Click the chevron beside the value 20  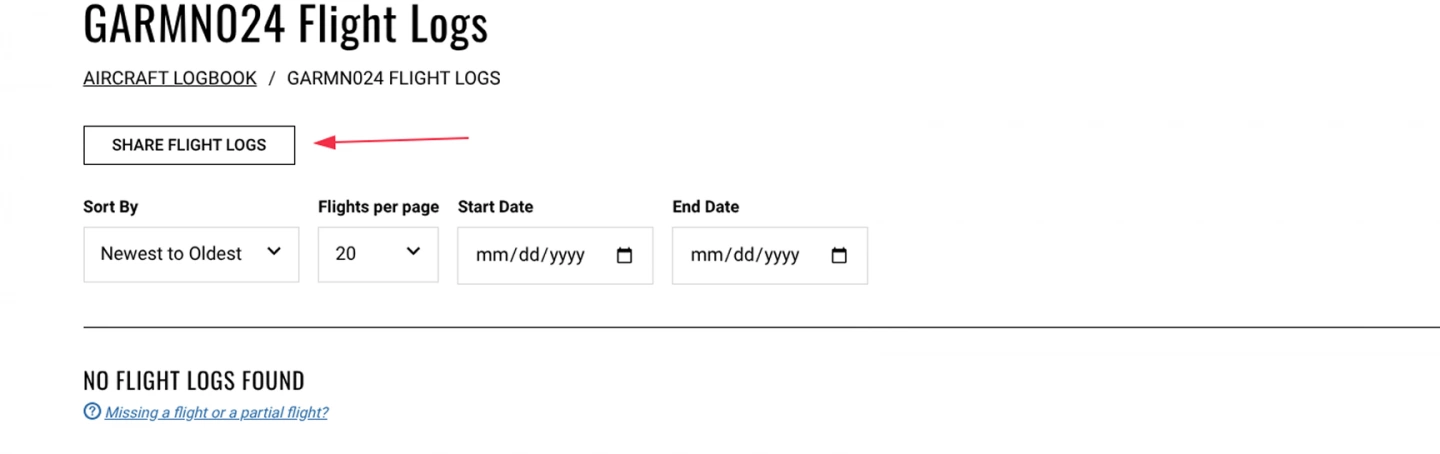[413, 252]
